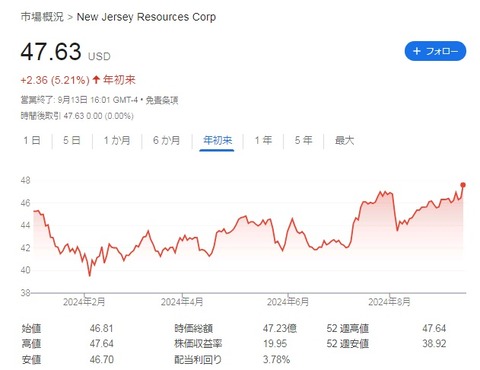Click the 株価収益率 value 19.95
Image resolution: width=480 pixels, height=370 pixels.
pos(275,343)
